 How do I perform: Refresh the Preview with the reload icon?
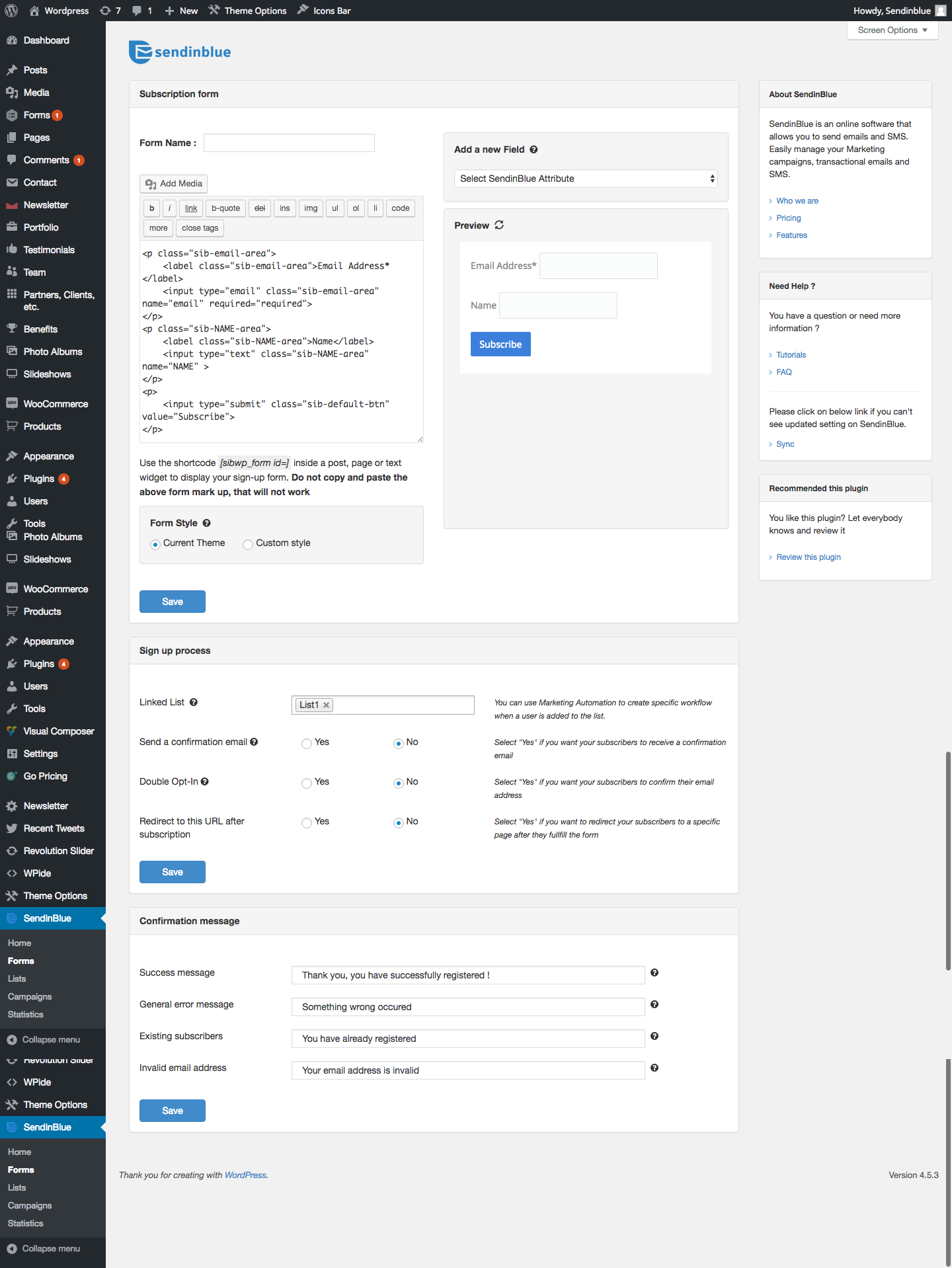tap(499, 225)
